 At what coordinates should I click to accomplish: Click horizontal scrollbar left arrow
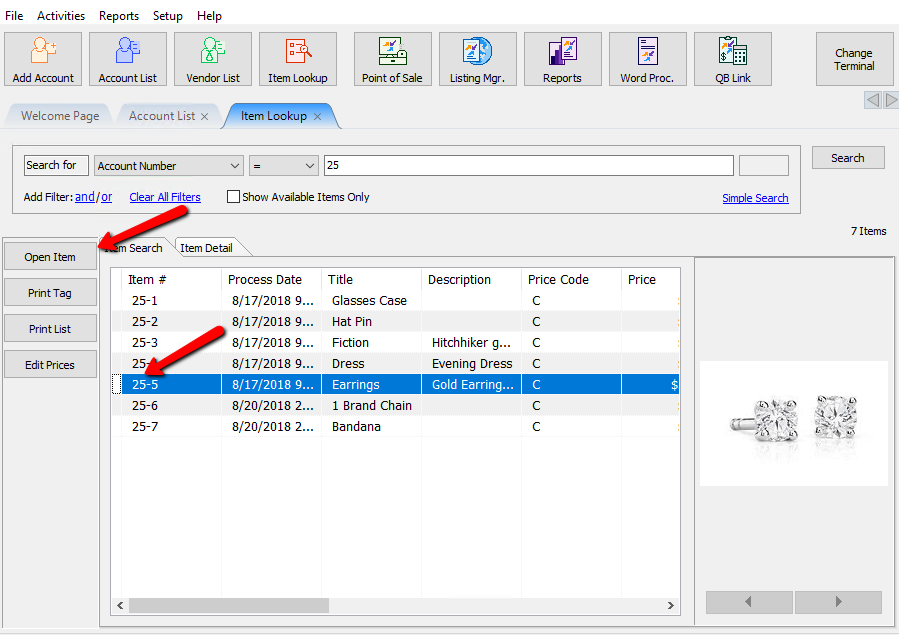tap(120, 605)
